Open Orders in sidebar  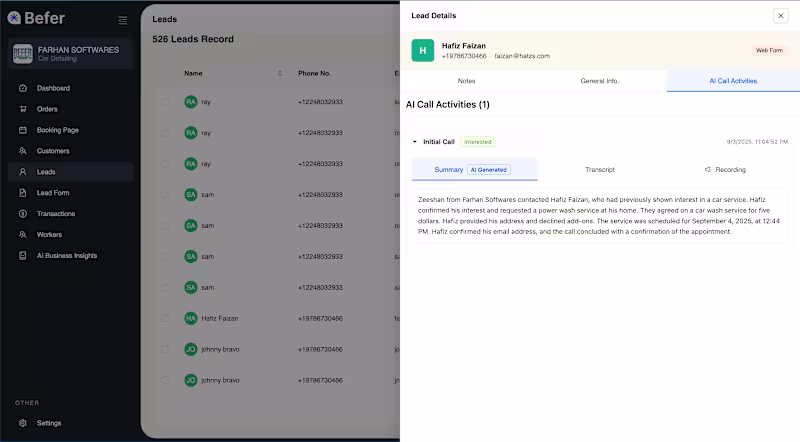point(71,109)
